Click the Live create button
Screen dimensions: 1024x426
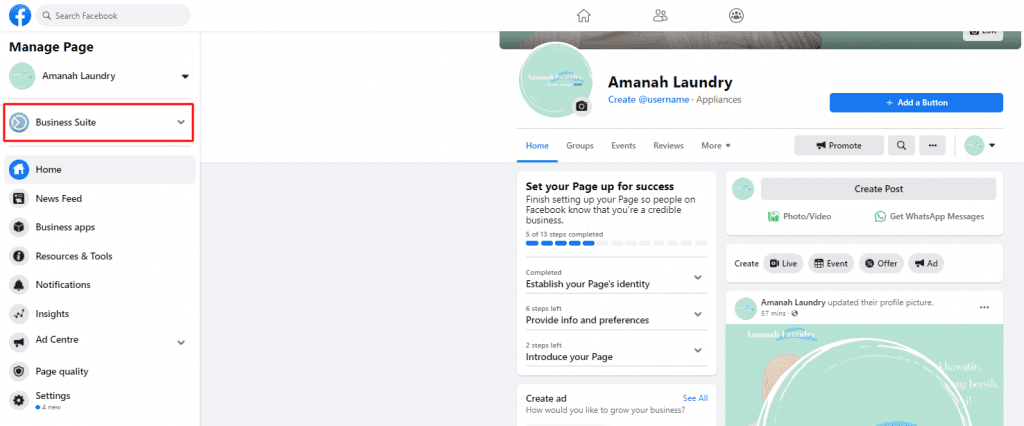click(x=783, y=263)
